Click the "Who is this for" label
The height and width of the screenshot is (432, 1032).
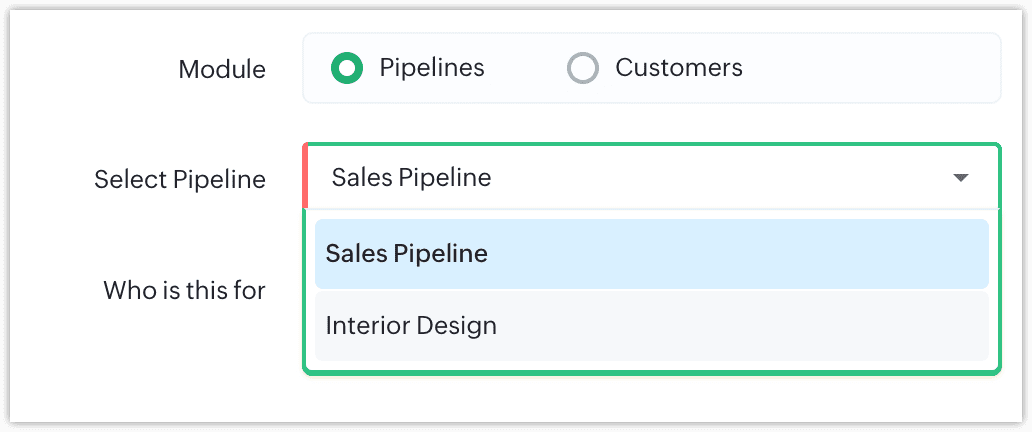click(184, 290)
